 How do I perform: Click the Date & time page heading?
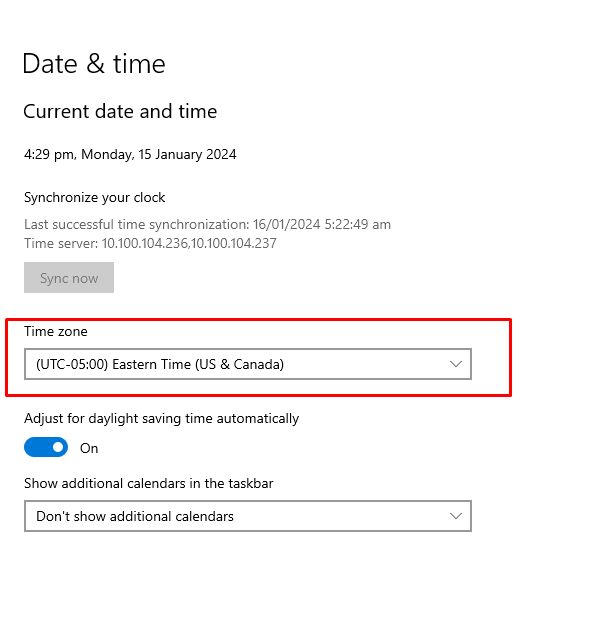(x=94, y=64)
